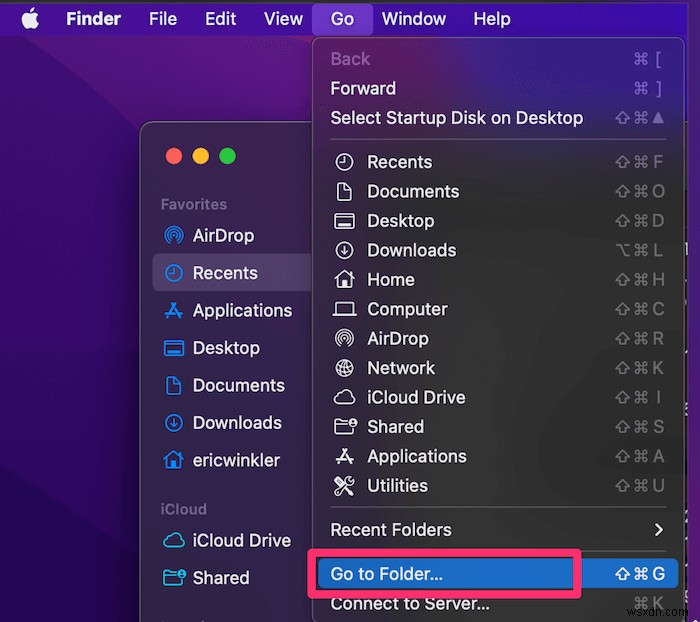Viewport: 700px width, 622px height.
Task: Zoom Finder window with green button
Action: [228, 156]
